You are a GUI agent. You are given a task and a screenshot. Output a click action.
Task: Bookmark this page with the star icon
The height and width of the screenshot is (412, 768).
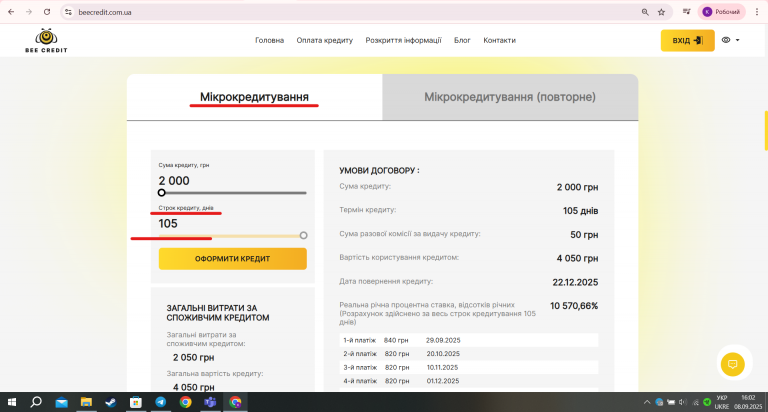(661, 12)
